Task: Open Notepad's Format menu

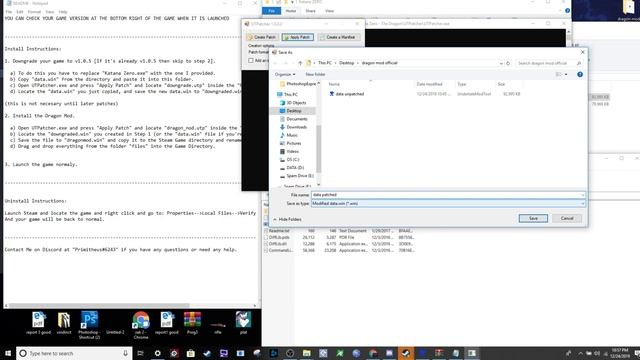Action: (34, 12)
